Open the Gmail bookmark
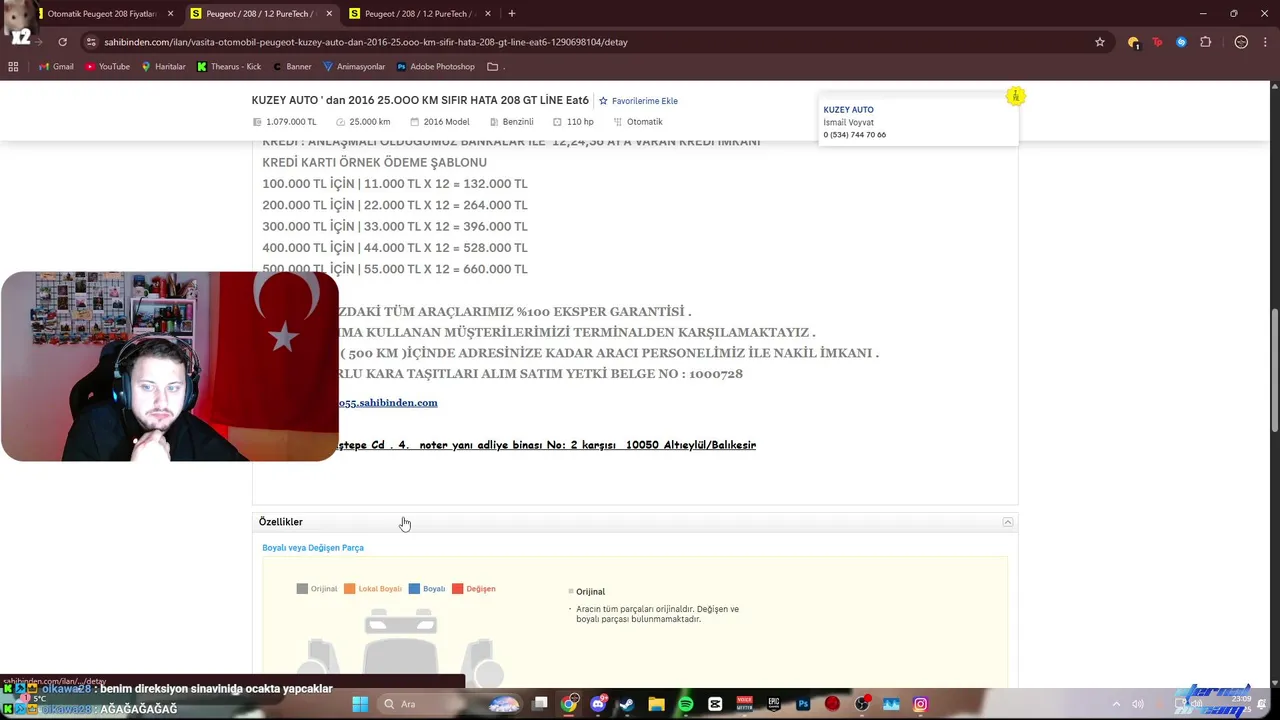The height and width of the screenshot is (720, 1280). pos(56,67)
